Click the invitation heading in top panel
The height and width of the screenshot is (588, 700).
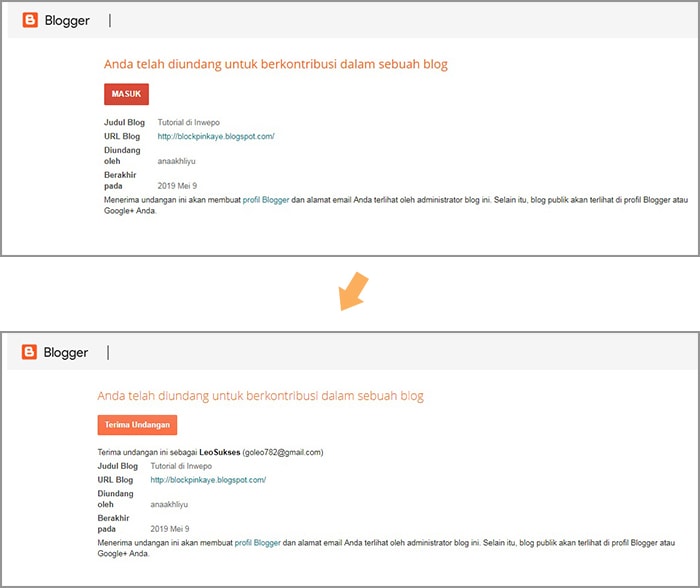[276, 64]
